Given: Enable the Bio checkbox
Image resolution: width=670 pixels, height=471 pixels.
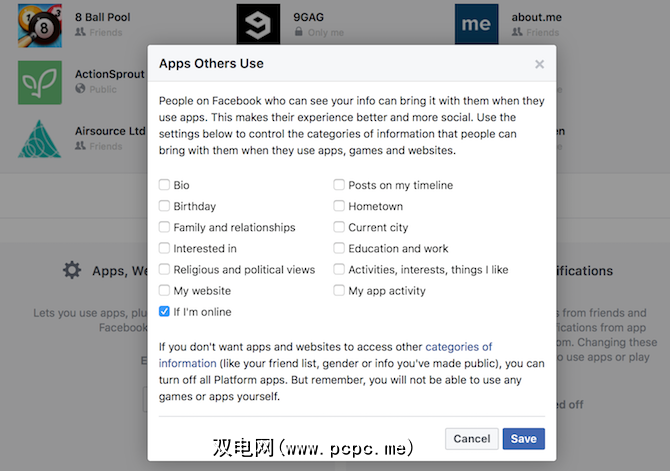Looking at the screenshot, I should pyautogui.click(x=164, y=185).
